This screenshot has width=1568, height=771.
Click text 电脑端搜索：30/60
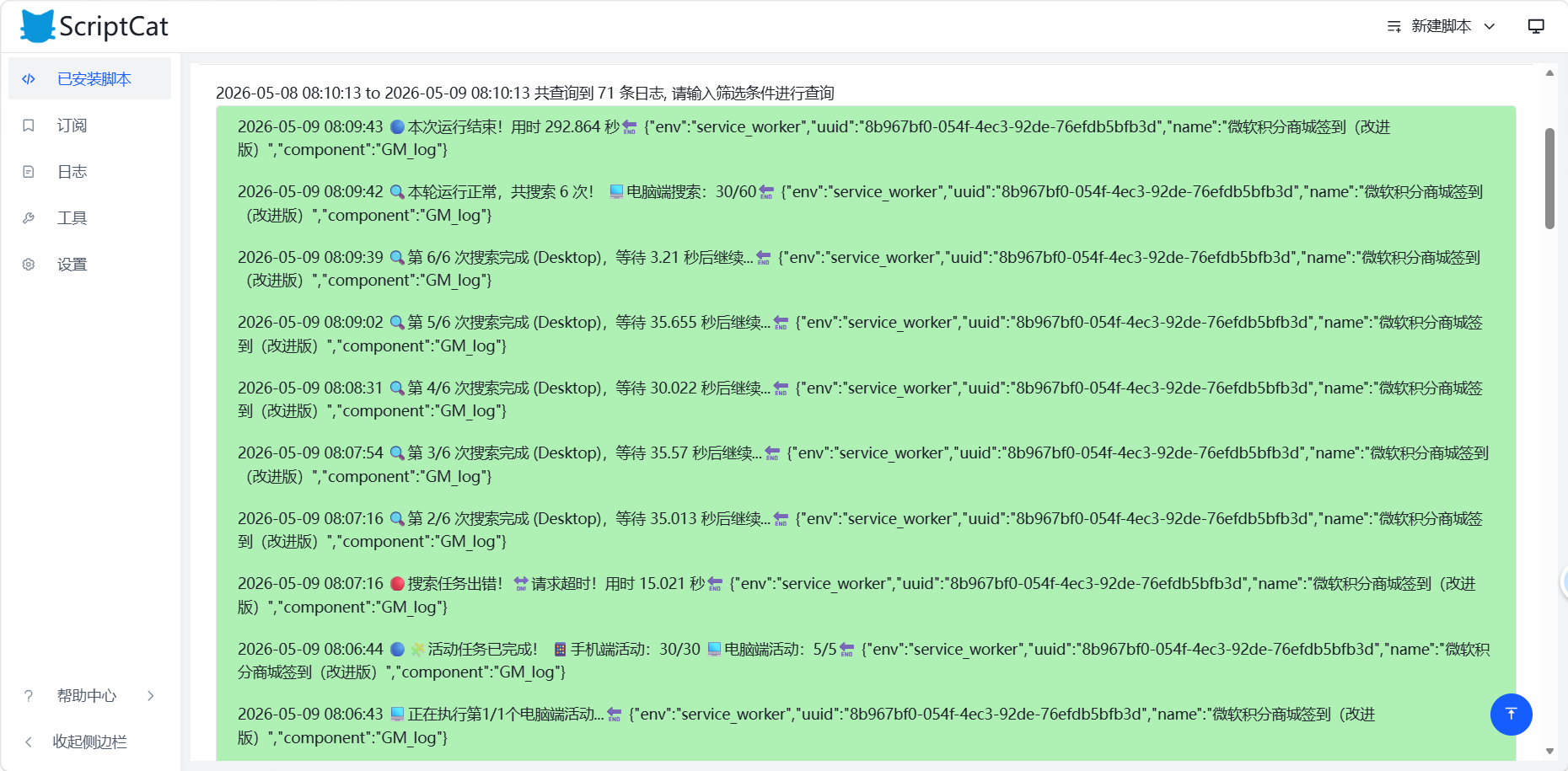tap(691, 192)
